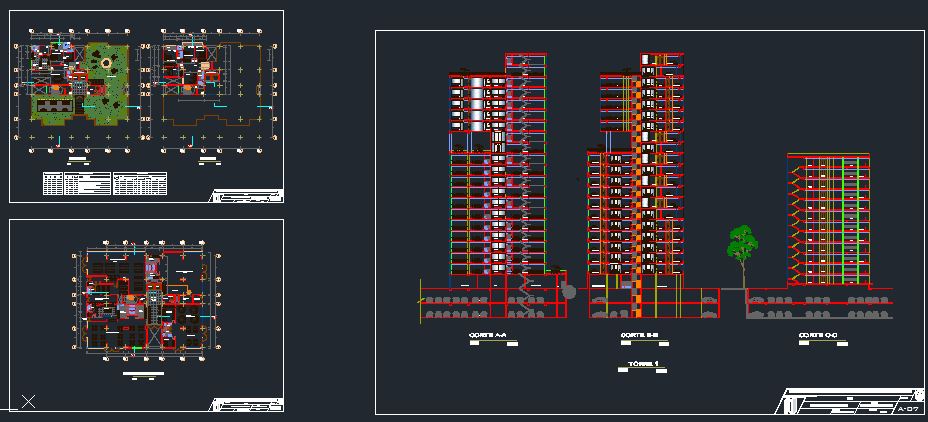The image size is (928, 422).
Task: Click the title block of top-left sheet
Action: pyautogui.click(x=246, y=196)
